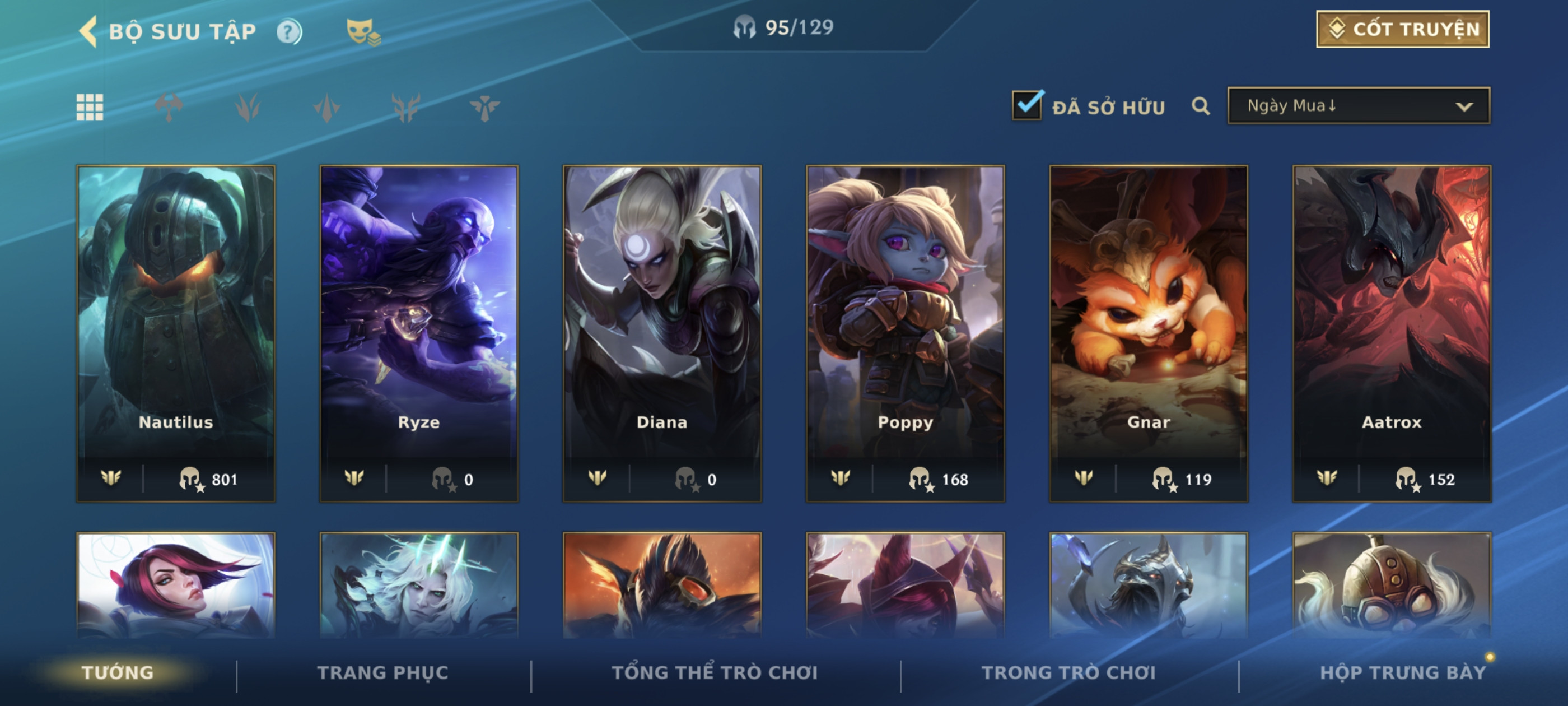Open the Poppy champion card
Viewport: 1568px width, 706px height.
905,333
